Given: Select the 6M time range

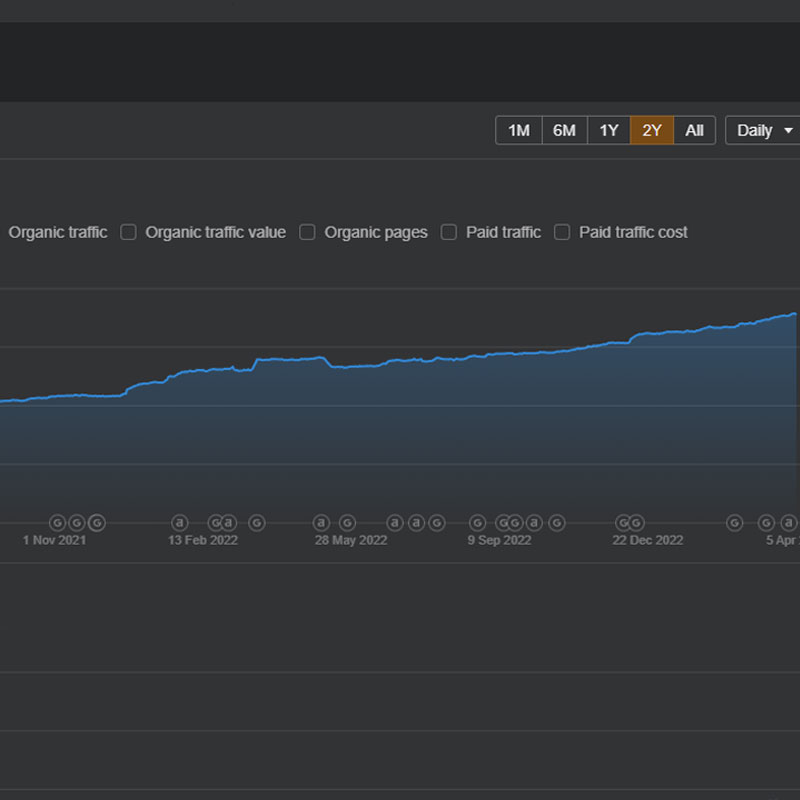Looking at the screenshot, I should [564, 131].
